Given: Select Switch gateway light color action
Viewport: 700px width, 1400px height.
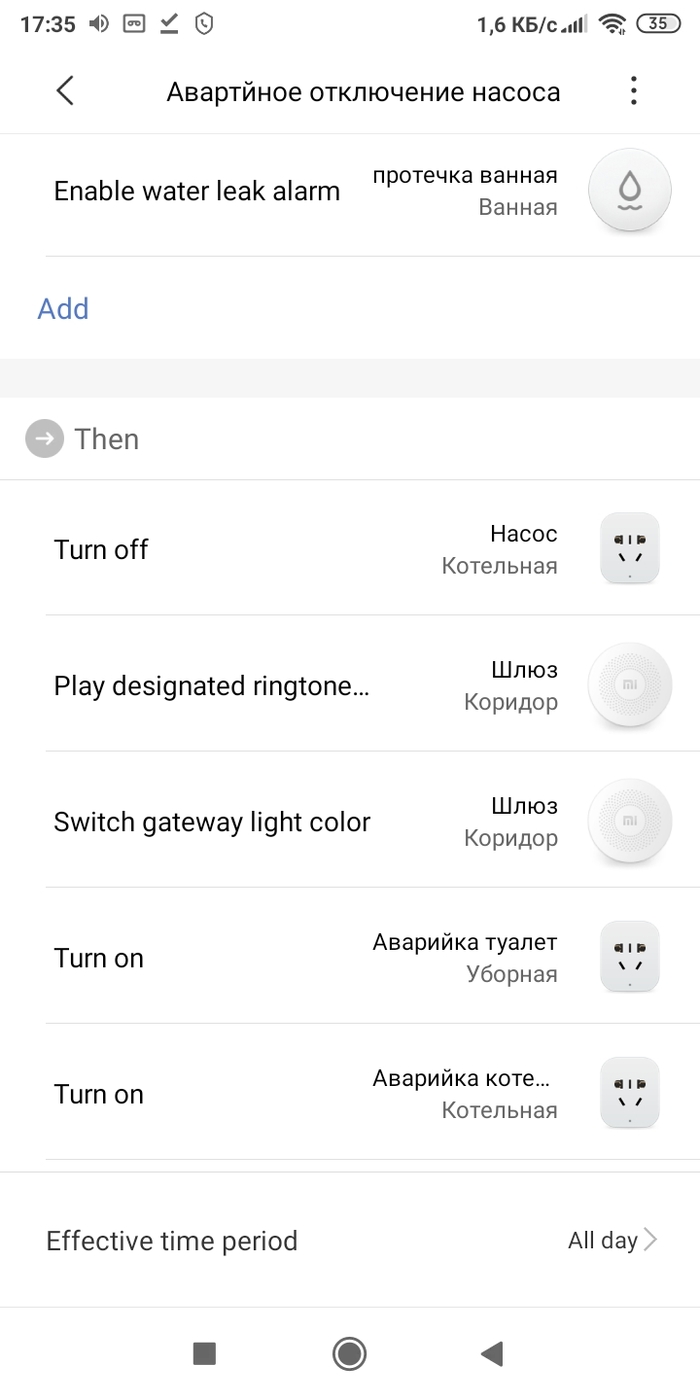Looking at the screenshot, I should pos(212,822).
